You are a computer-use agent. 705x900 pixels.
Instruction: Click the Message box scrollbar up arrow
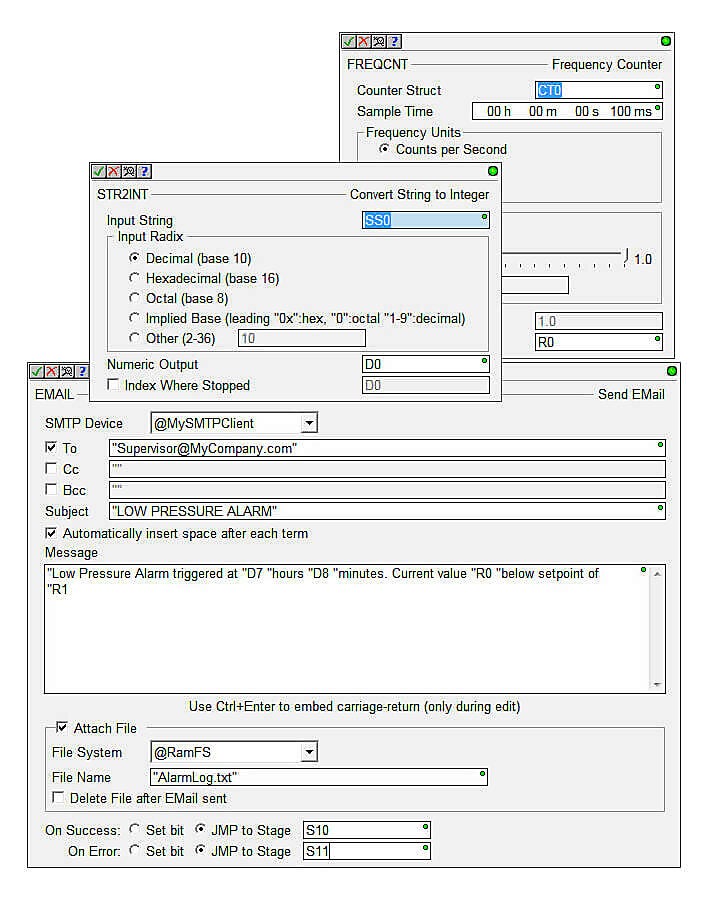pos(657,574)
